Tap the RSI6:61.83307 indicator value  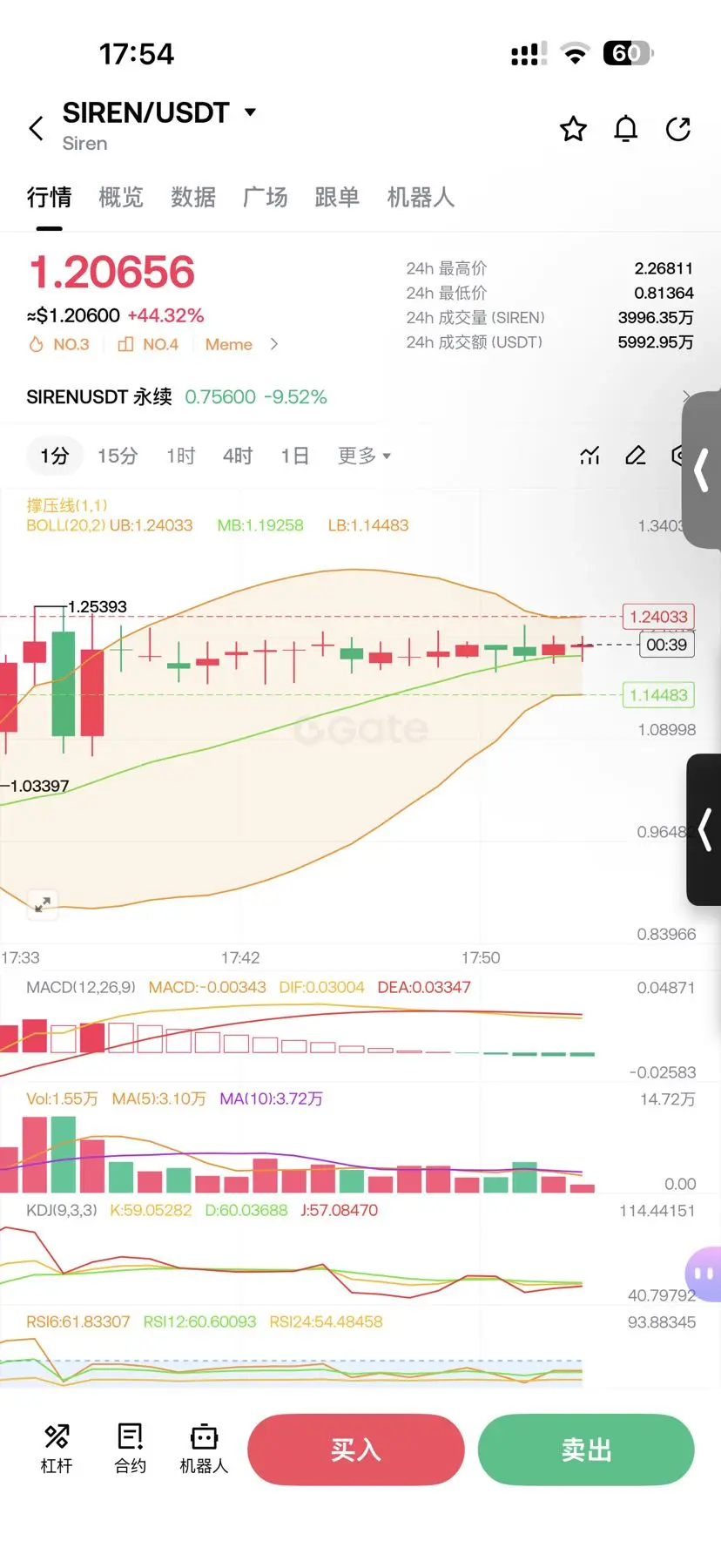[77, 1322]
